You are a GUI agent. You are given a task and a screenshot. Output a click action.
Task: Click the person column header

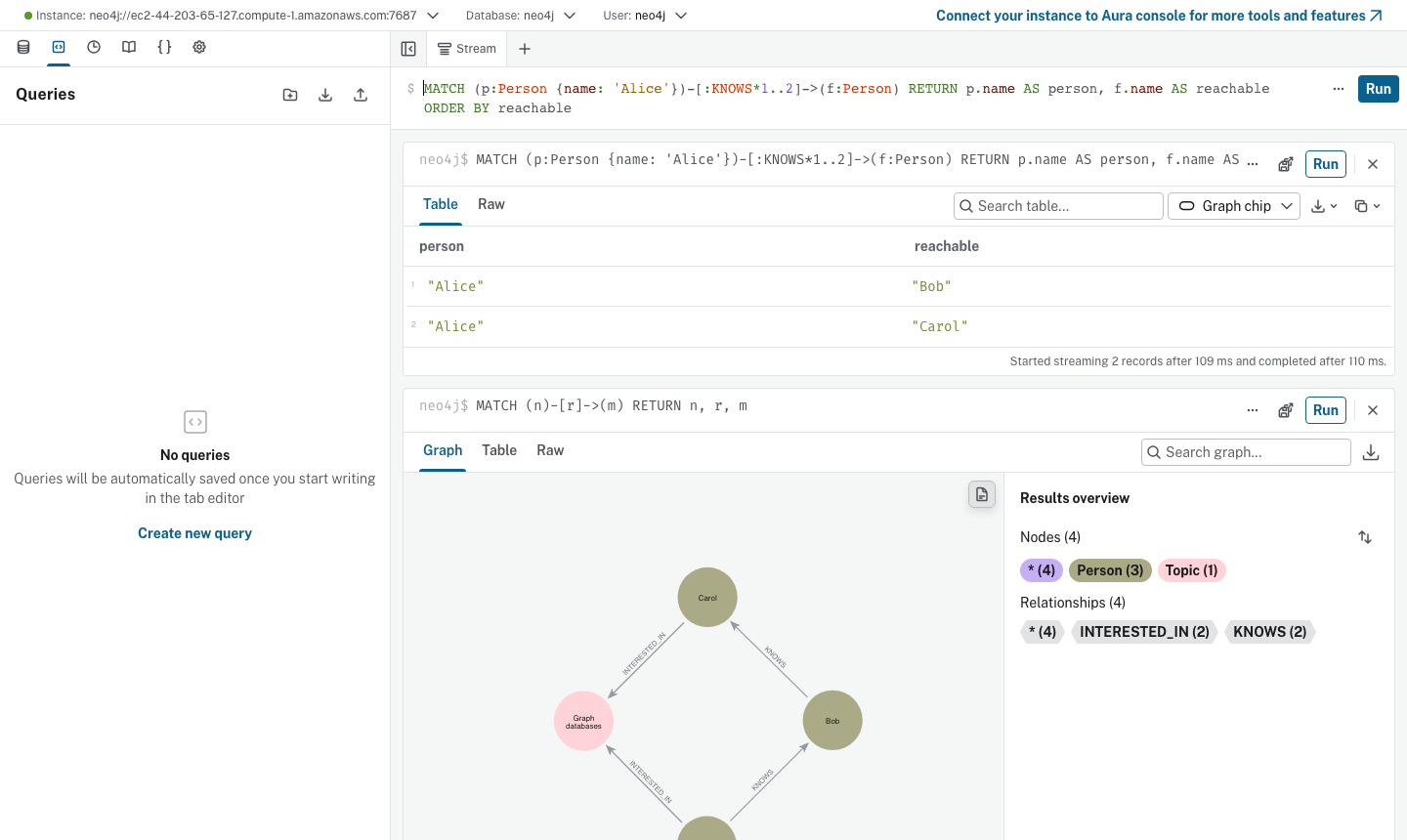(x=442, y=246)
